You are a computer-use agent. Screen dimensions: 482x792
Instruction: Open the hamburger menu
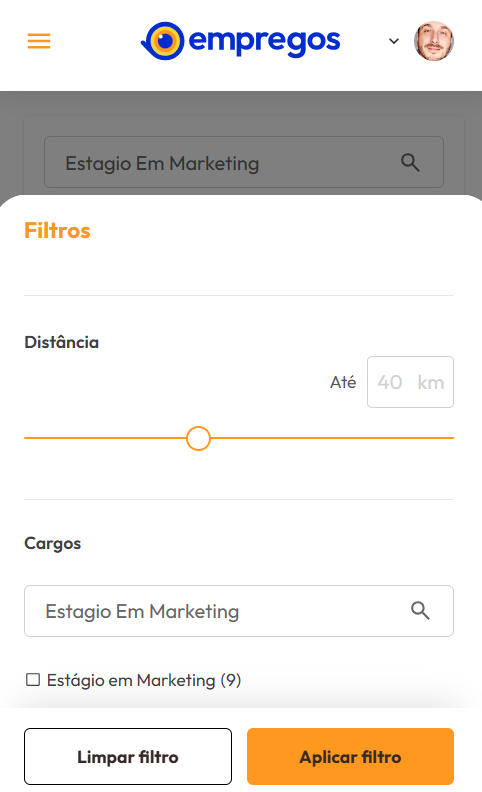39,41
